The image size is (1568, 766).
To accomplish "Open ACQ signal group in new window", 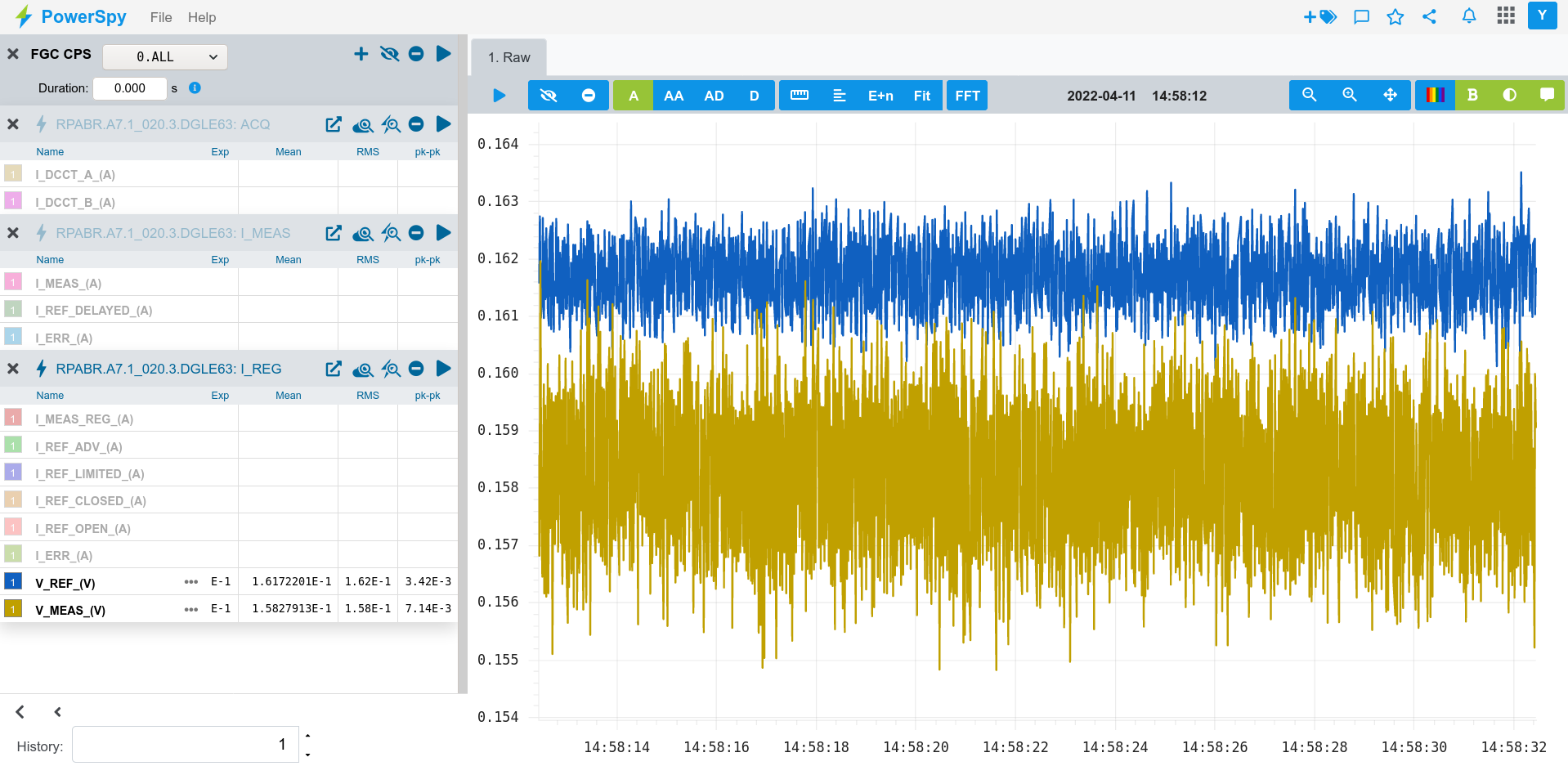I will pyautogui.click(x=334, y=124).
